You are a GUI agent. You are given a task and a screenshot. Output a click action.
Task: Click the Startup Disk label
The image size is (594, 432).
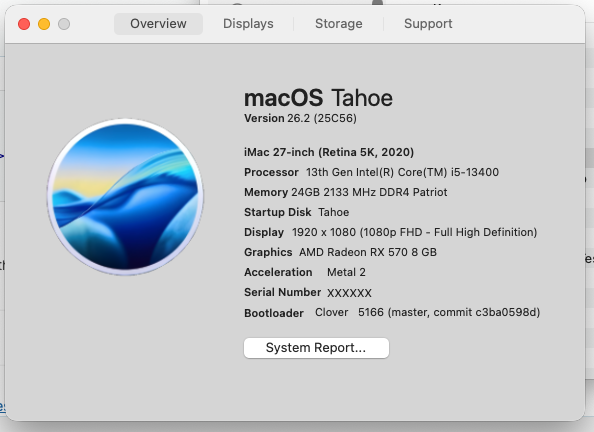point(278,212)
